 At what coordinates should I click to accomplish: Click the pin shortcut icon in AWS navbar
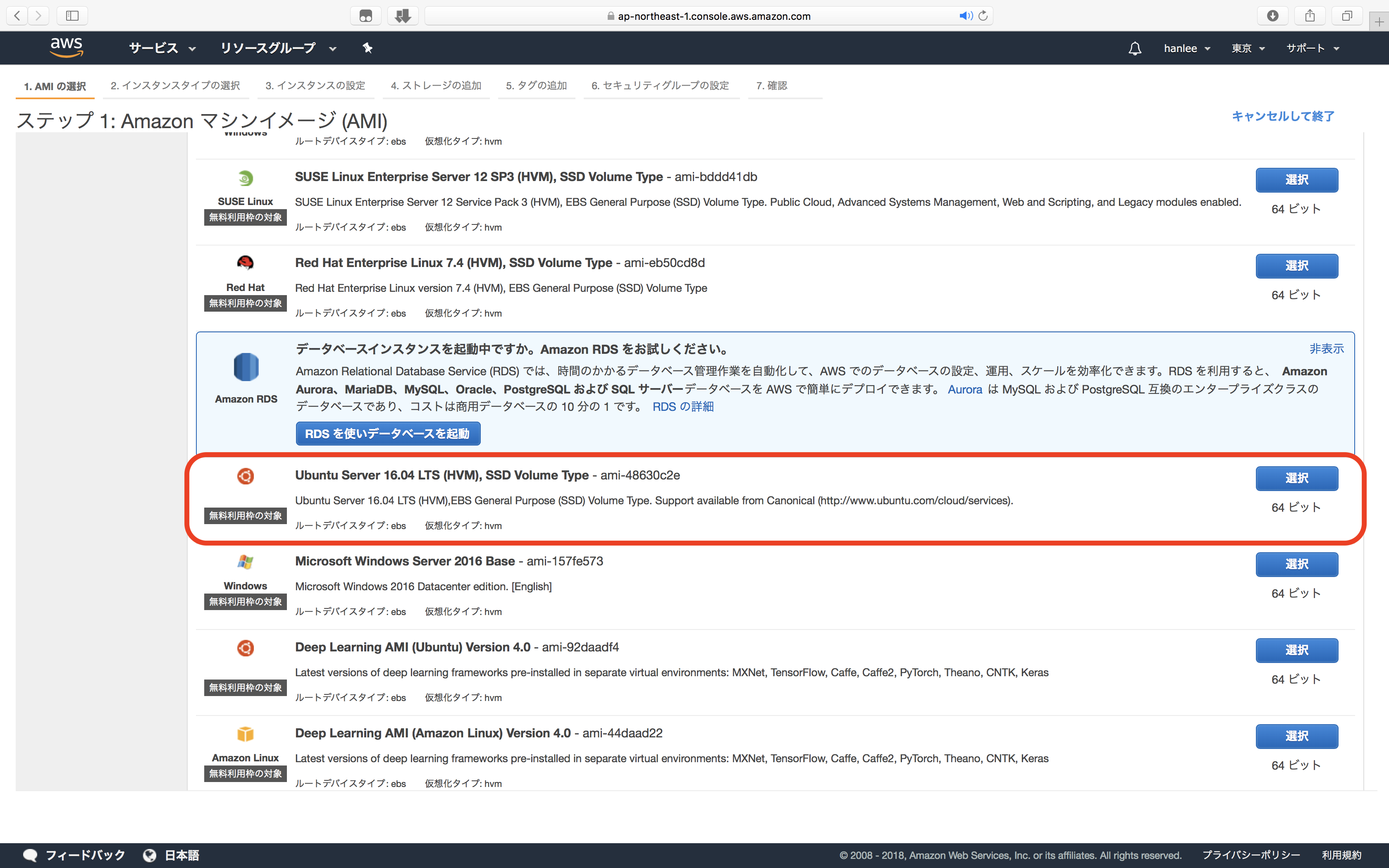[x=368, y=48]
